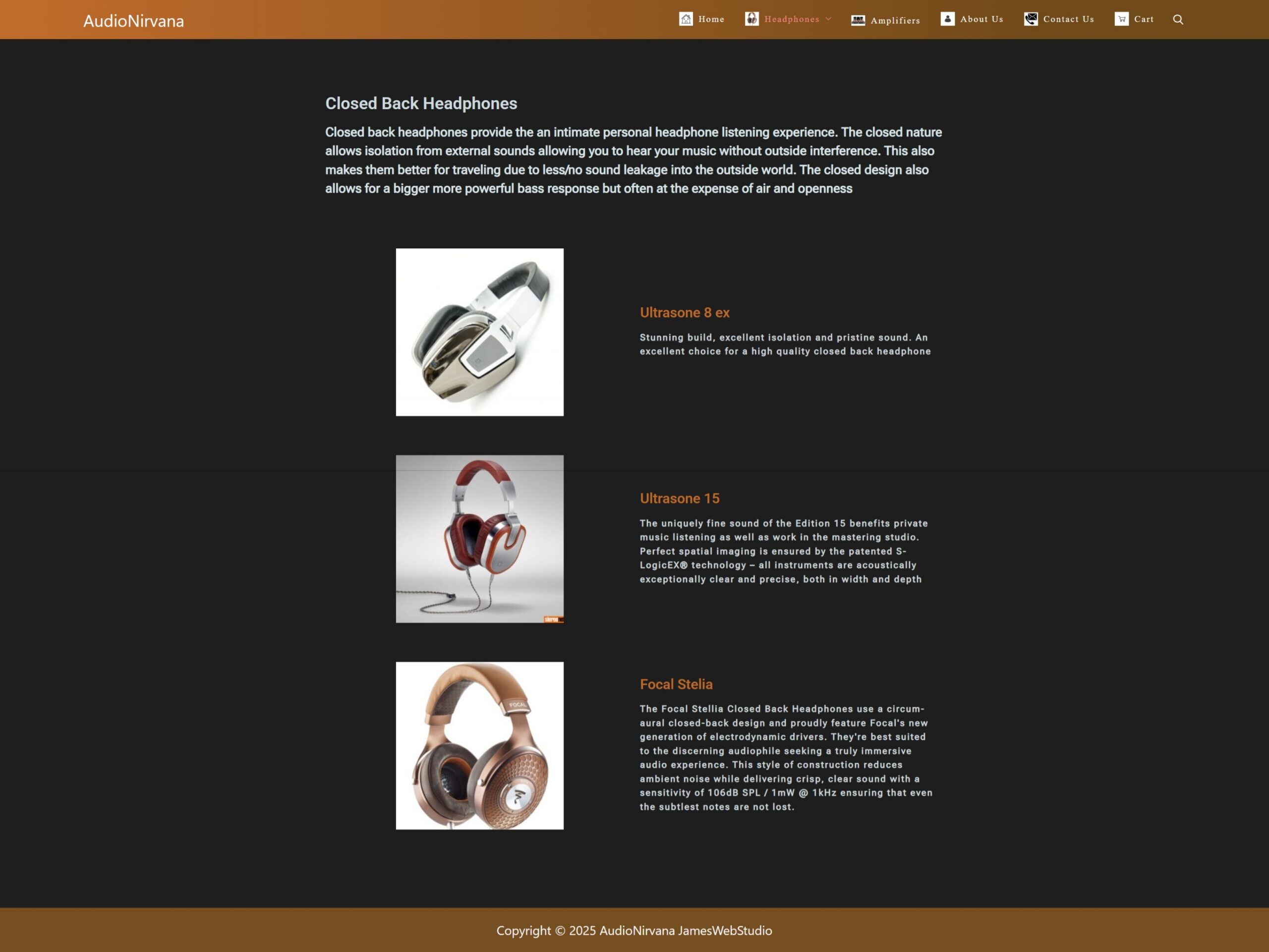This screenshot has width=1269, height=952.
Task: Open the Amplifiers menu item
Action: (895, 21)
